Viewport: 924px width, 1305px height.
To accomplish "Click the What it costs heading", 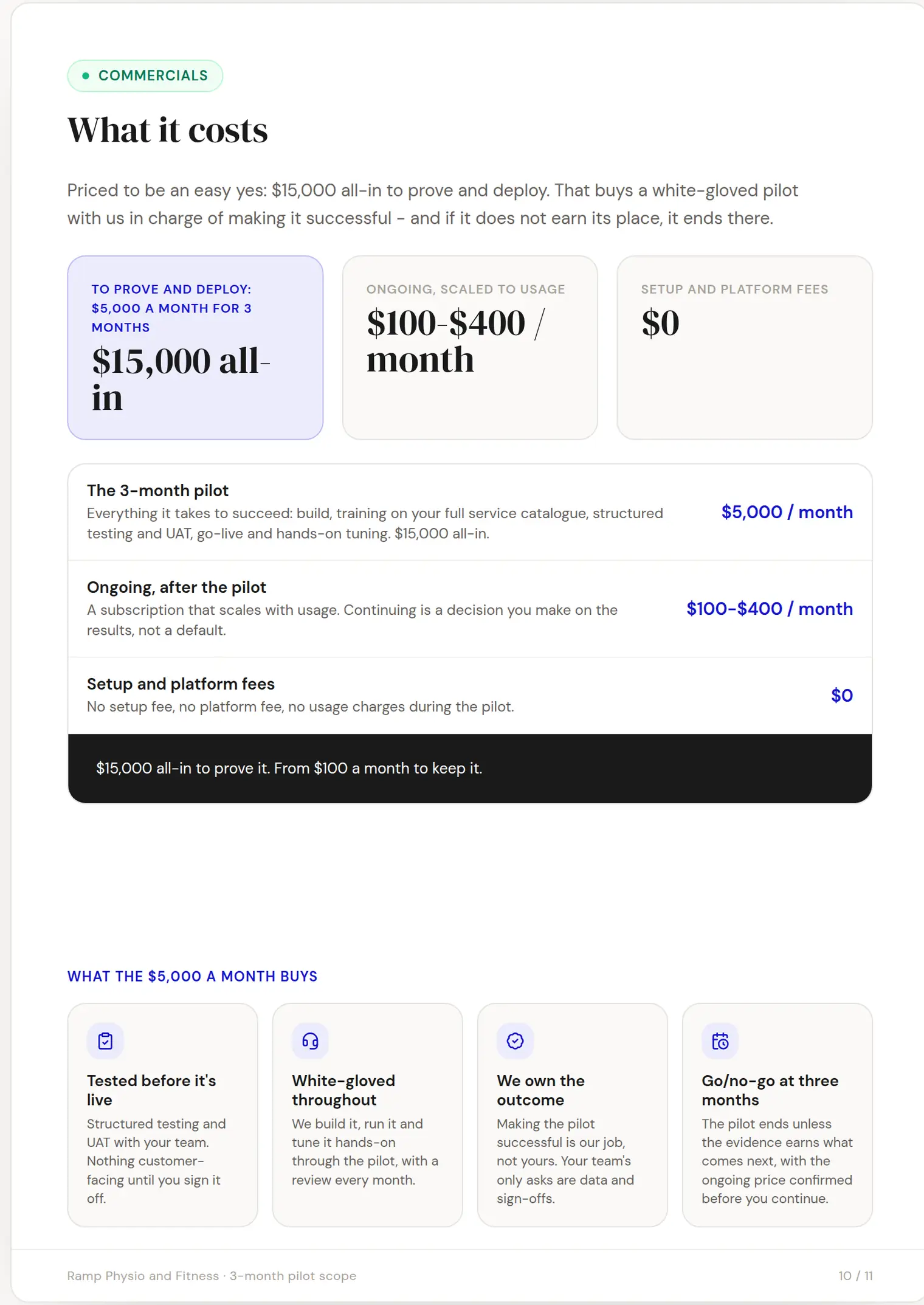I will (x=168, y=130).
